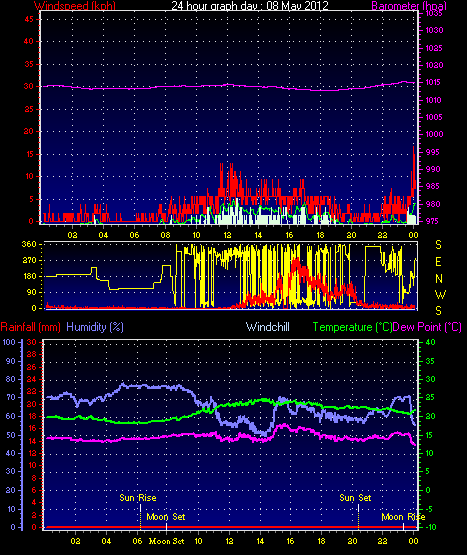Screen dimensions: 467x555
Task: Click the Dew Point (°C) legend label
Action: coord(427,327)
